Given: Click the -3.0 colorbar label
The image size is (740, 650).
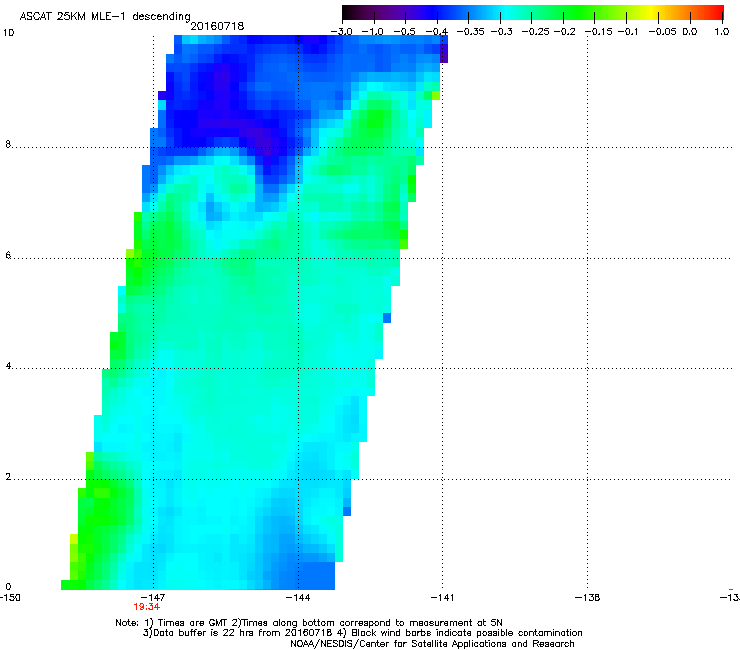Looking at the screenshot, I should (341, 32).
